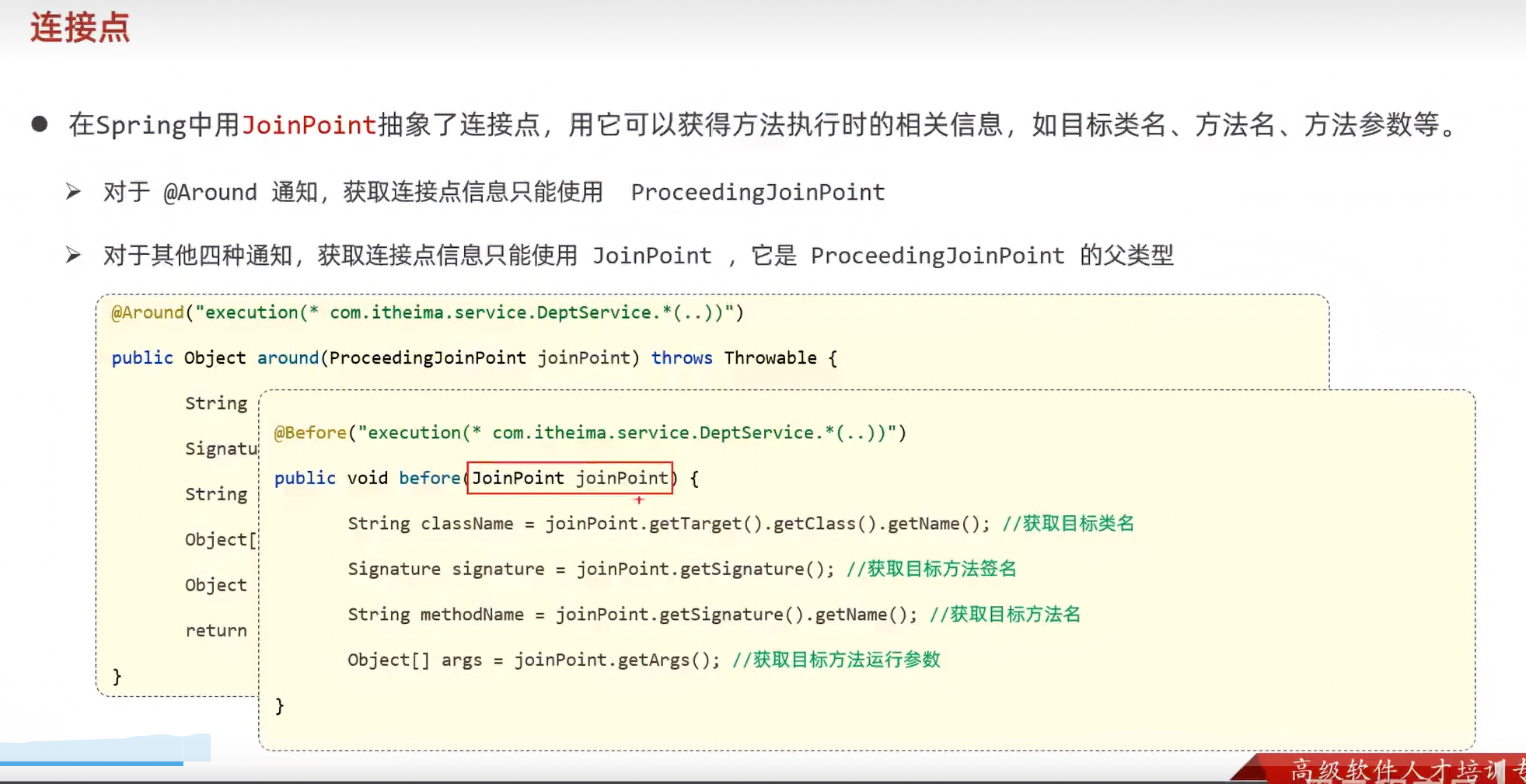Click the joinPoint.getArgs() method call

click(614, 660)
